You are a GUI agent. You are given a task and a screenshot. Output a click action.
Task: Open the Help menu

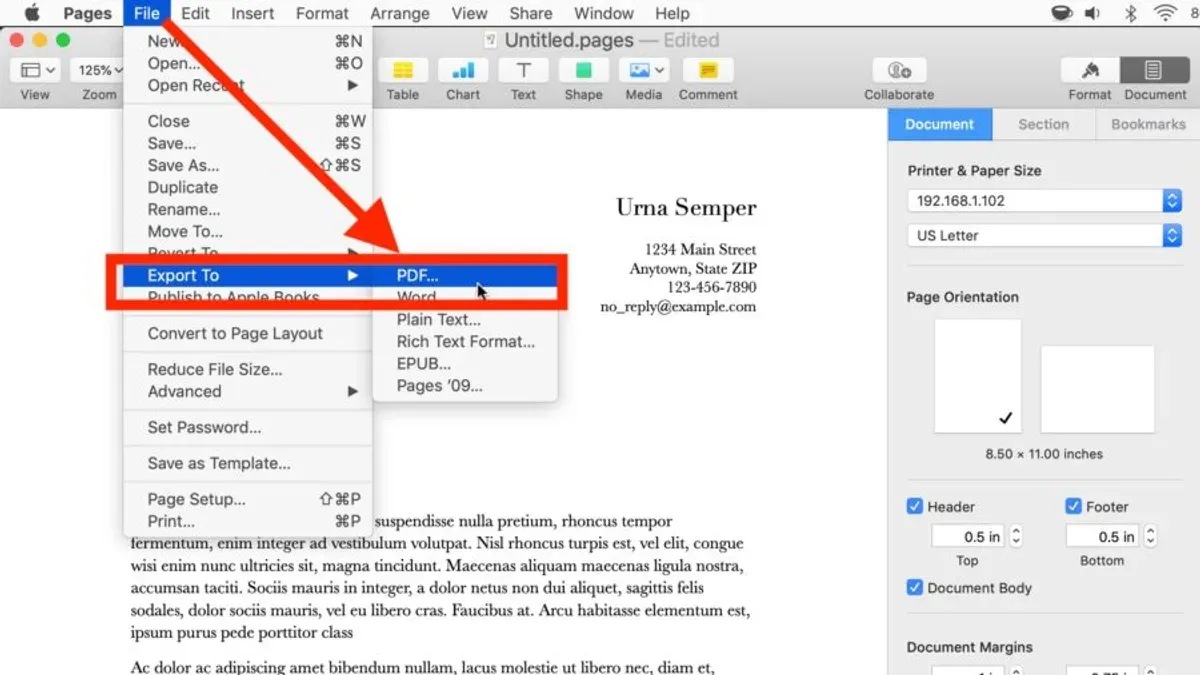pyautogui.click(x=672, y=13)
